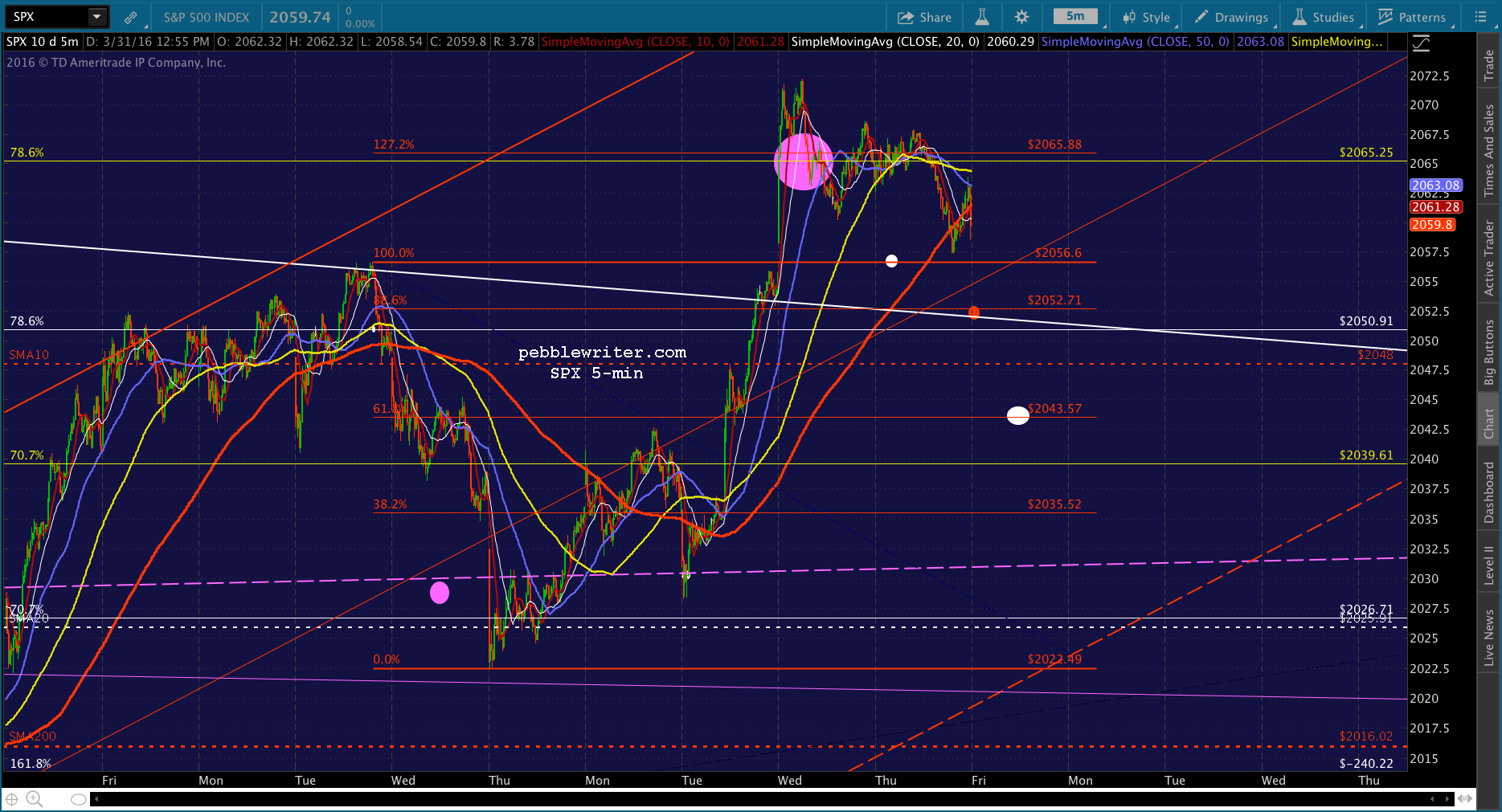This screenshot has height=812, width=1502.
Task: Click the truncated yellow SimpleMoving... label
Action: [1336, 42]
